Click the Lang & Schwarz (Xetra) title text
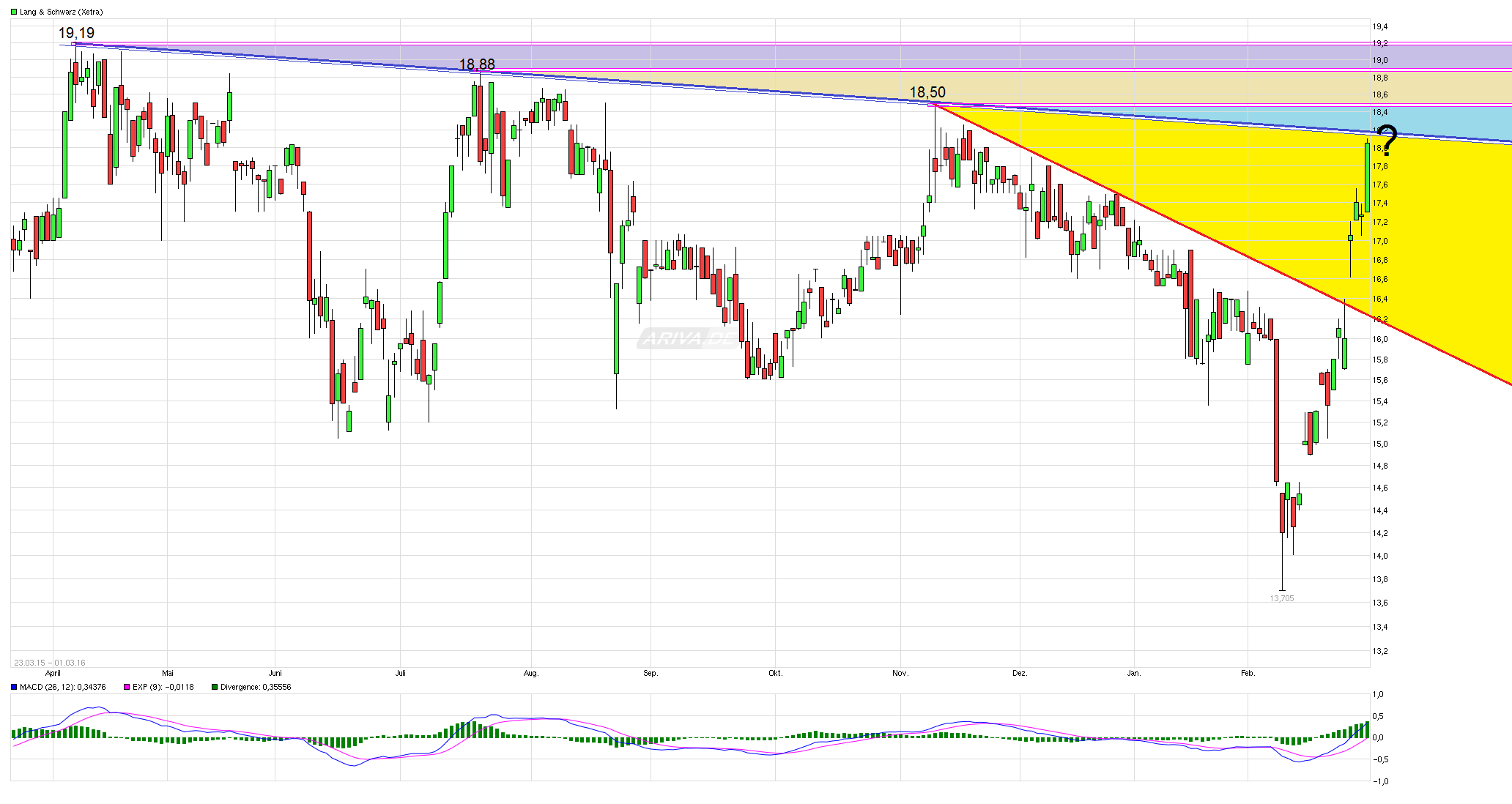The width and height of the screenshot is (1512, 804). 61,12
